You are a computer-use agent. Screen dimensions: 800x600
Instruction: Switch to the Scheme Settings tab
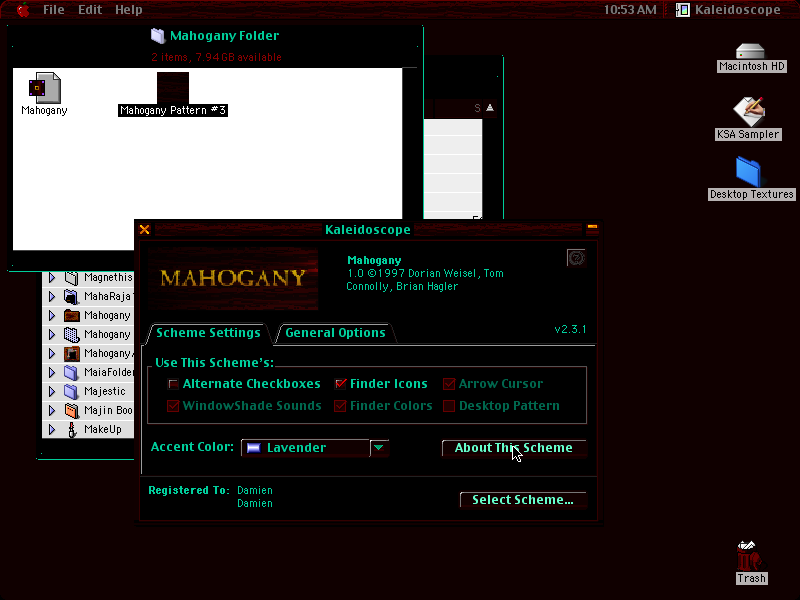208,333
